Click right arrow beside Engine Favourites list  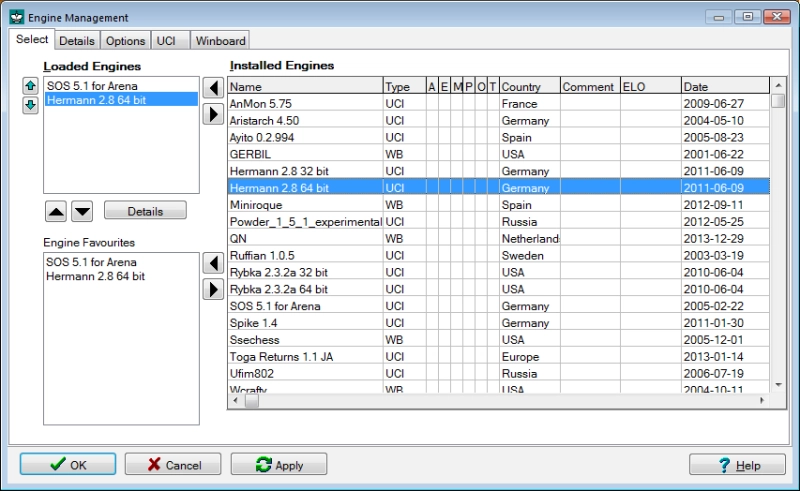click(x=213, y=289)
